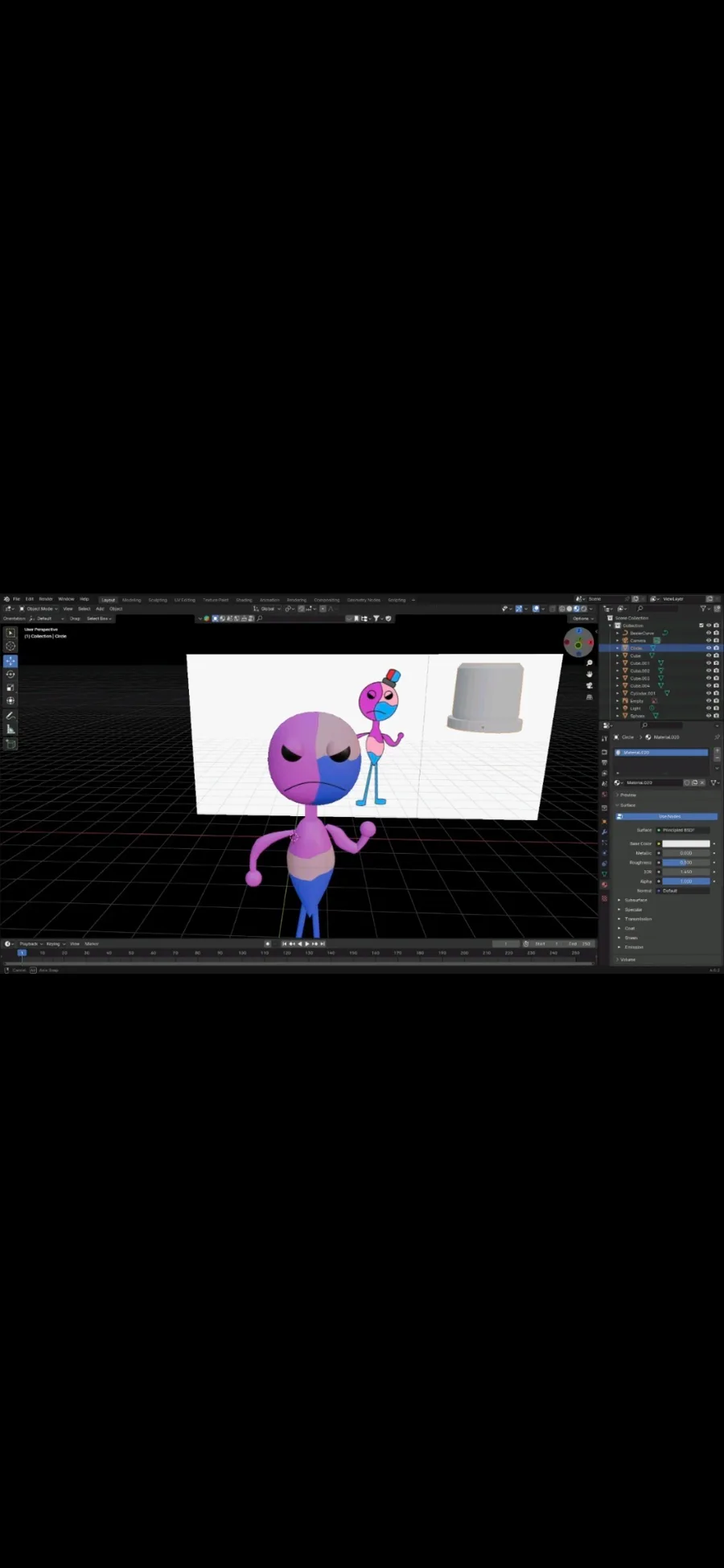
Task: Click the navigation gizmo orientation widget
Action: pos(578,642)
